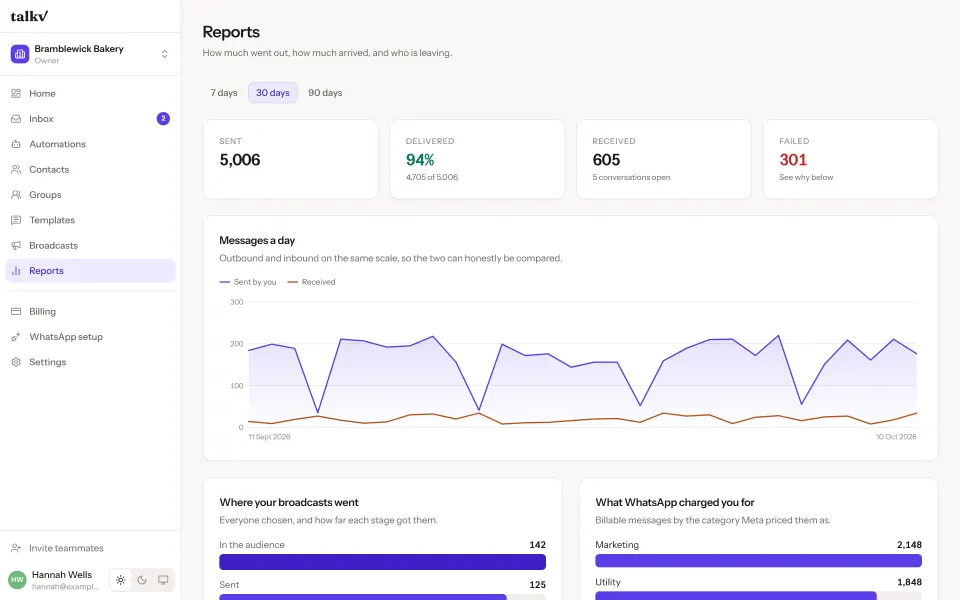Go to Broadcasts
960x600 pixels.
90,246
